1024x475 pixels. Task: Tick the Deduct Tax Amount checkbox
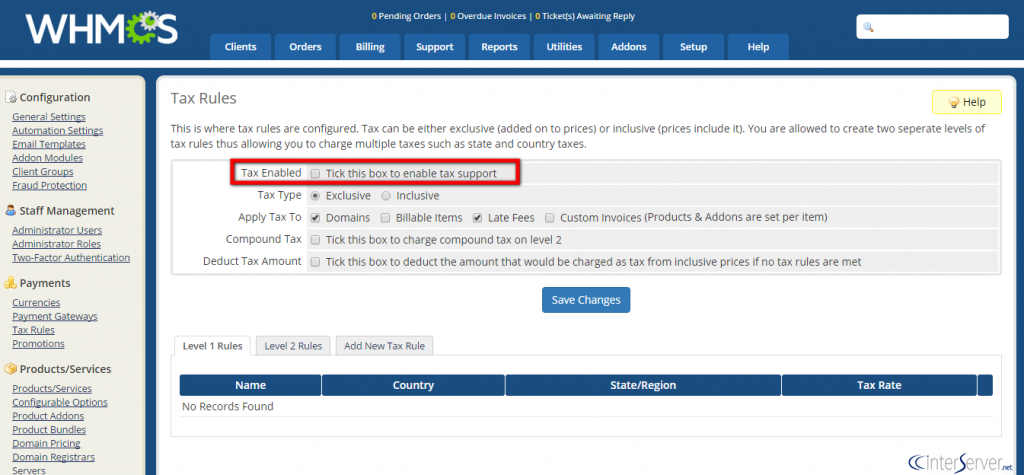(x=315, y=262)
